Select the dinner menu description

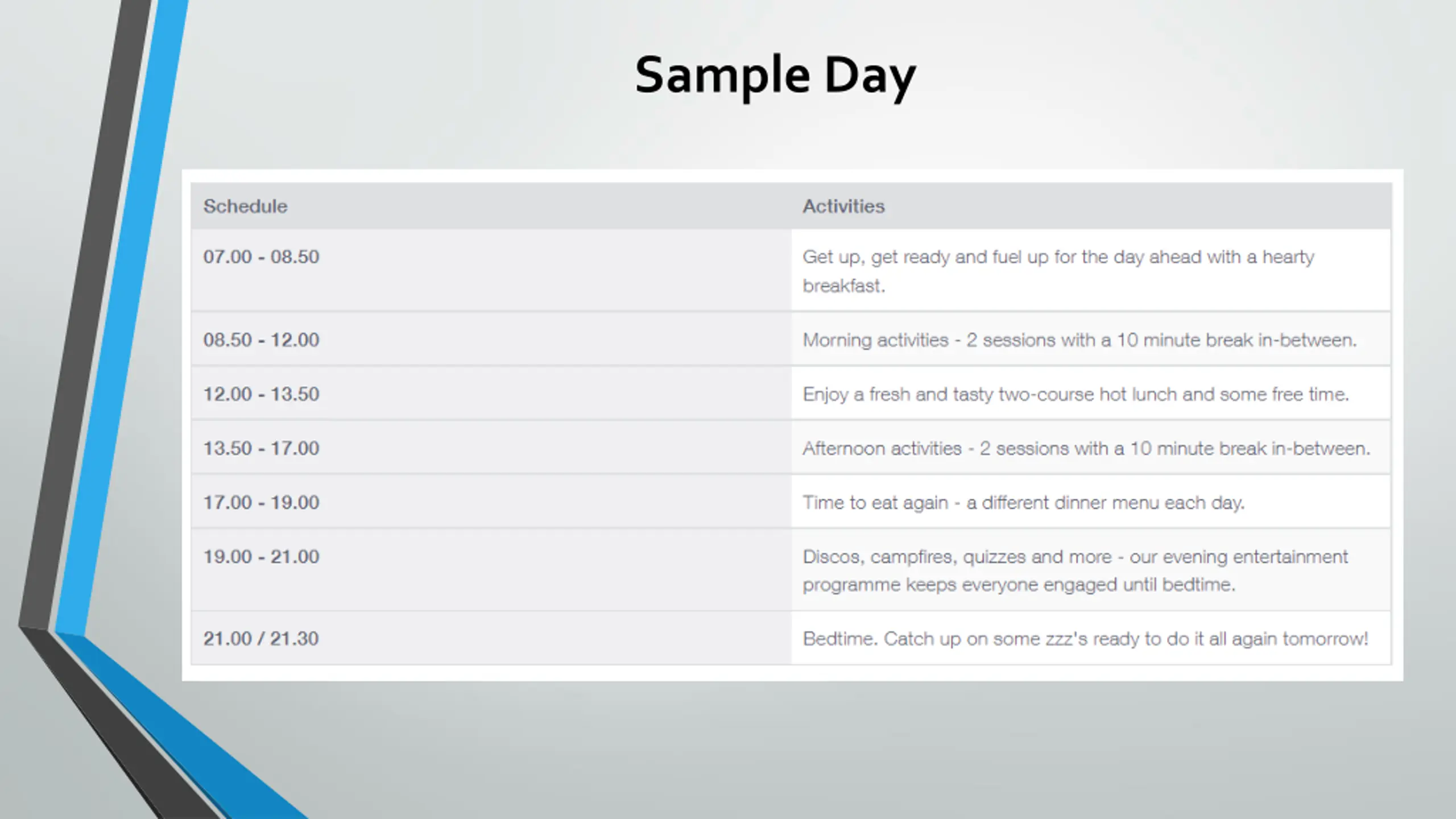click(x=1023, y=503)
